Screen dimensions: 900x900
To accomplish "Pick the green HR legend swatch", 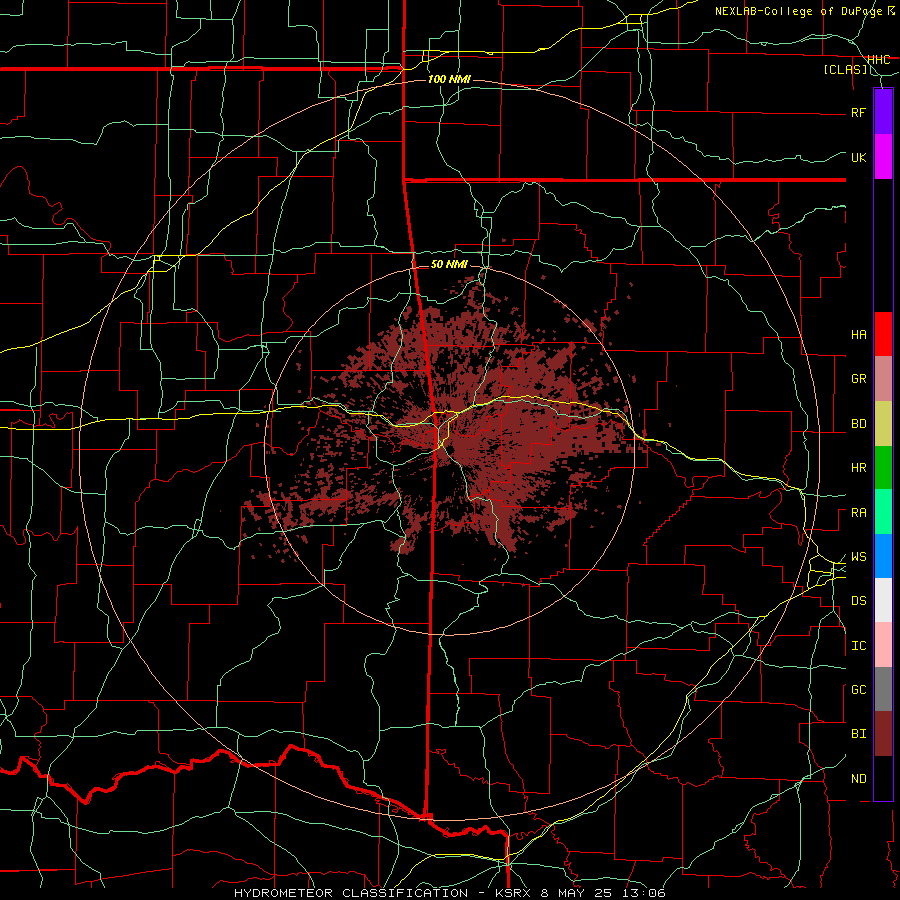I will coord(883,468).
